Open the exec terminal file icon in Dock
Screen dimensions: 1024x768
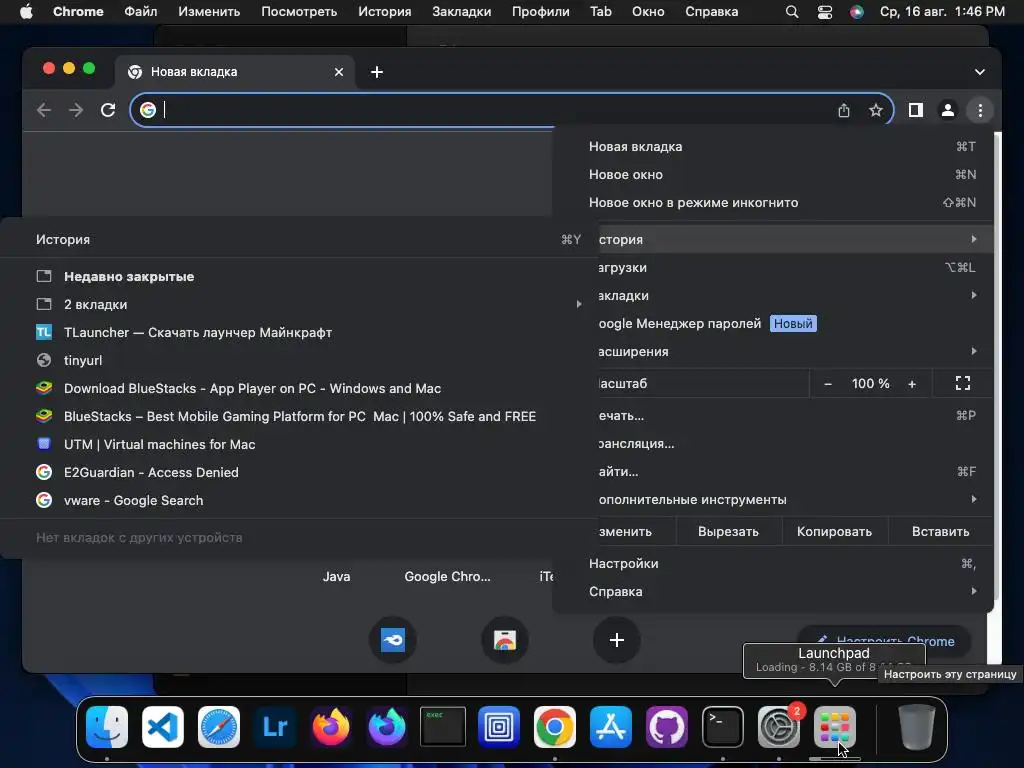click(x=443, y=726)
